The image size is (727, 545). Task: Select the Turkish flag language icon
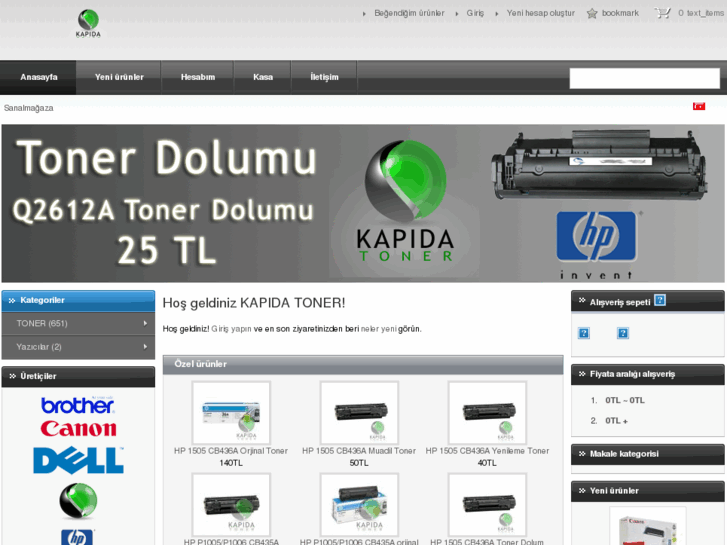699,106
